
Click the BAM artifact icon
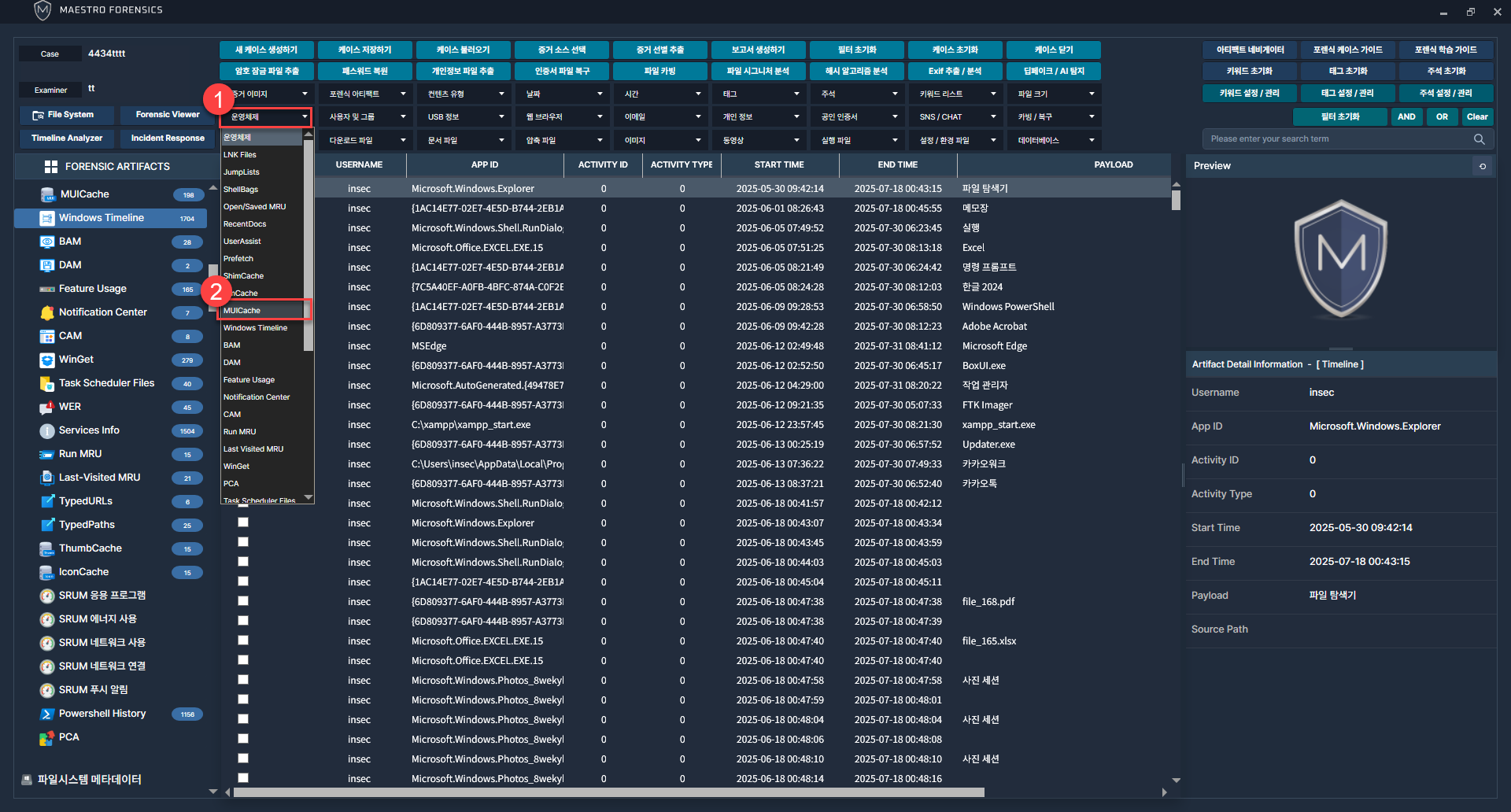coord(47,242)
